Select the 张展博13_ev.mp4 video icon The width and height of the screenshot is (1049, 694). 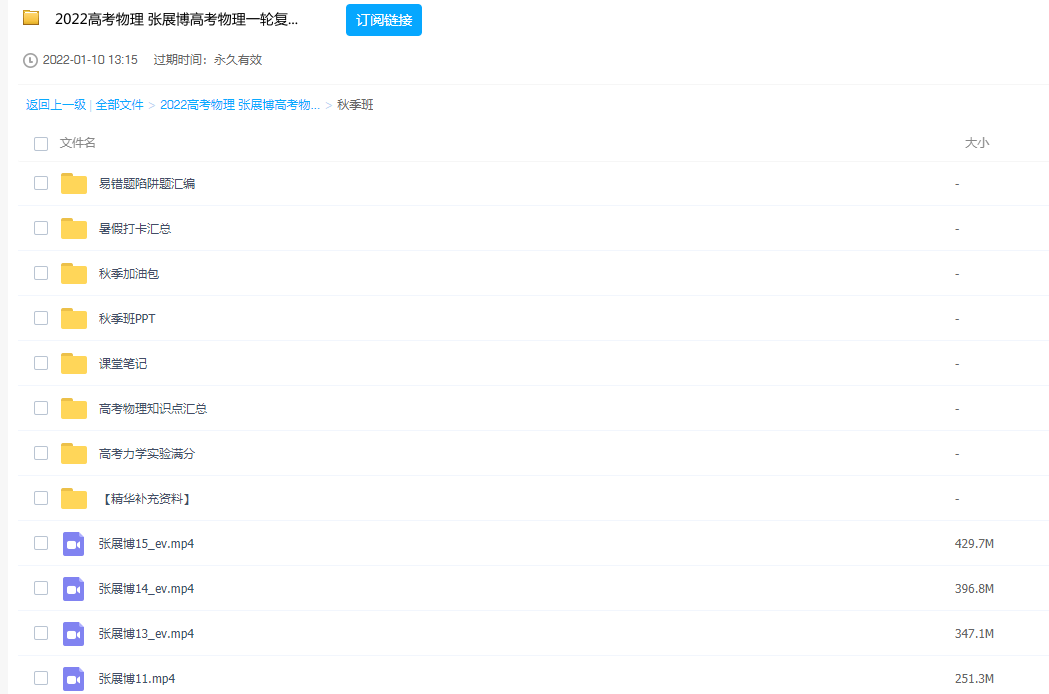click(74, 633)
